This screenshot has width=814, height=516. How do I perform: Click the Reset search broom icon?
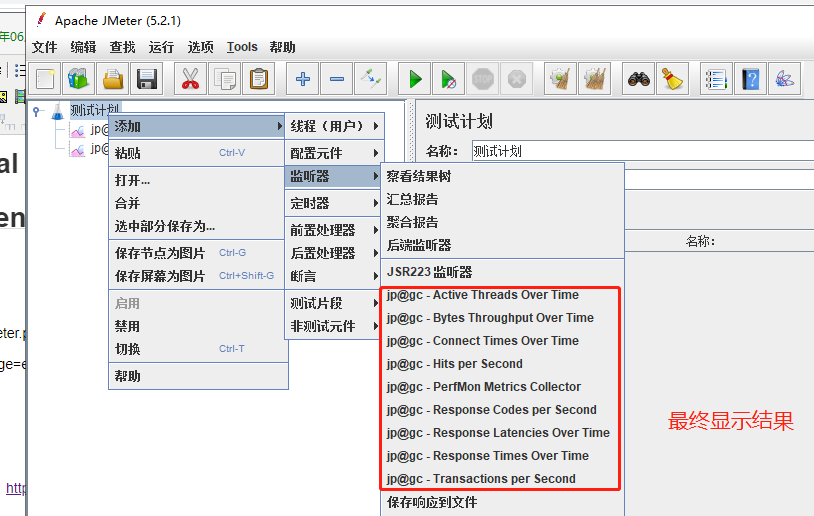tap(672, 79)
